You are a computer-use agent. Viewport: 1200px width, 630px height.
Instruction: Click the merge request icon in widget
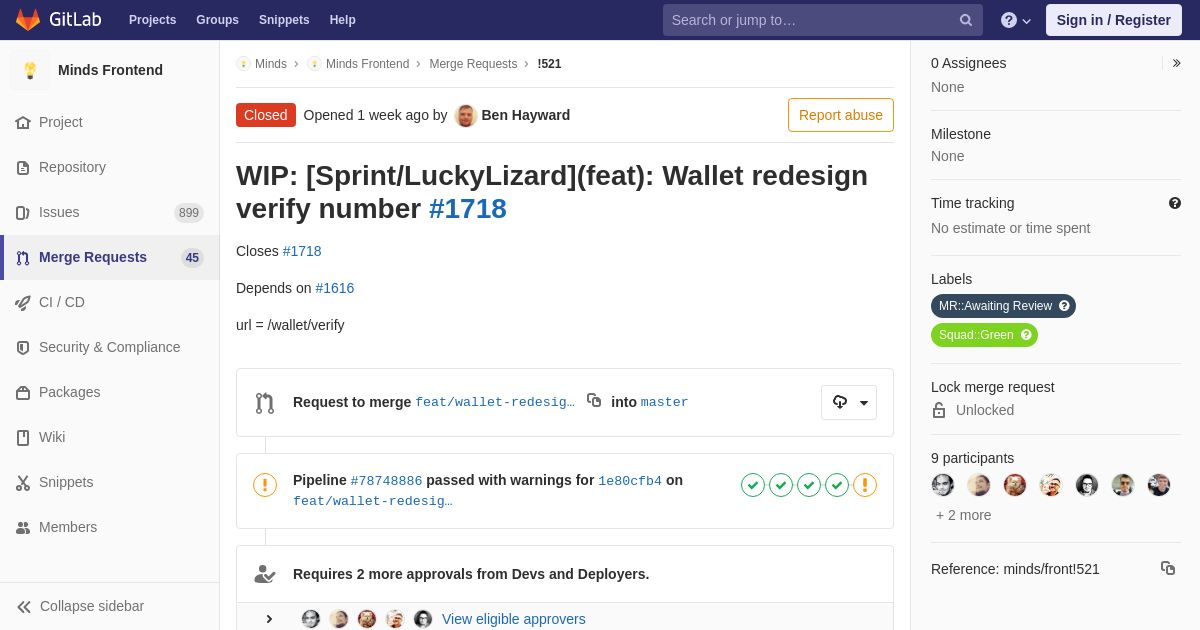pyautogui.click(x=265, y=403)
